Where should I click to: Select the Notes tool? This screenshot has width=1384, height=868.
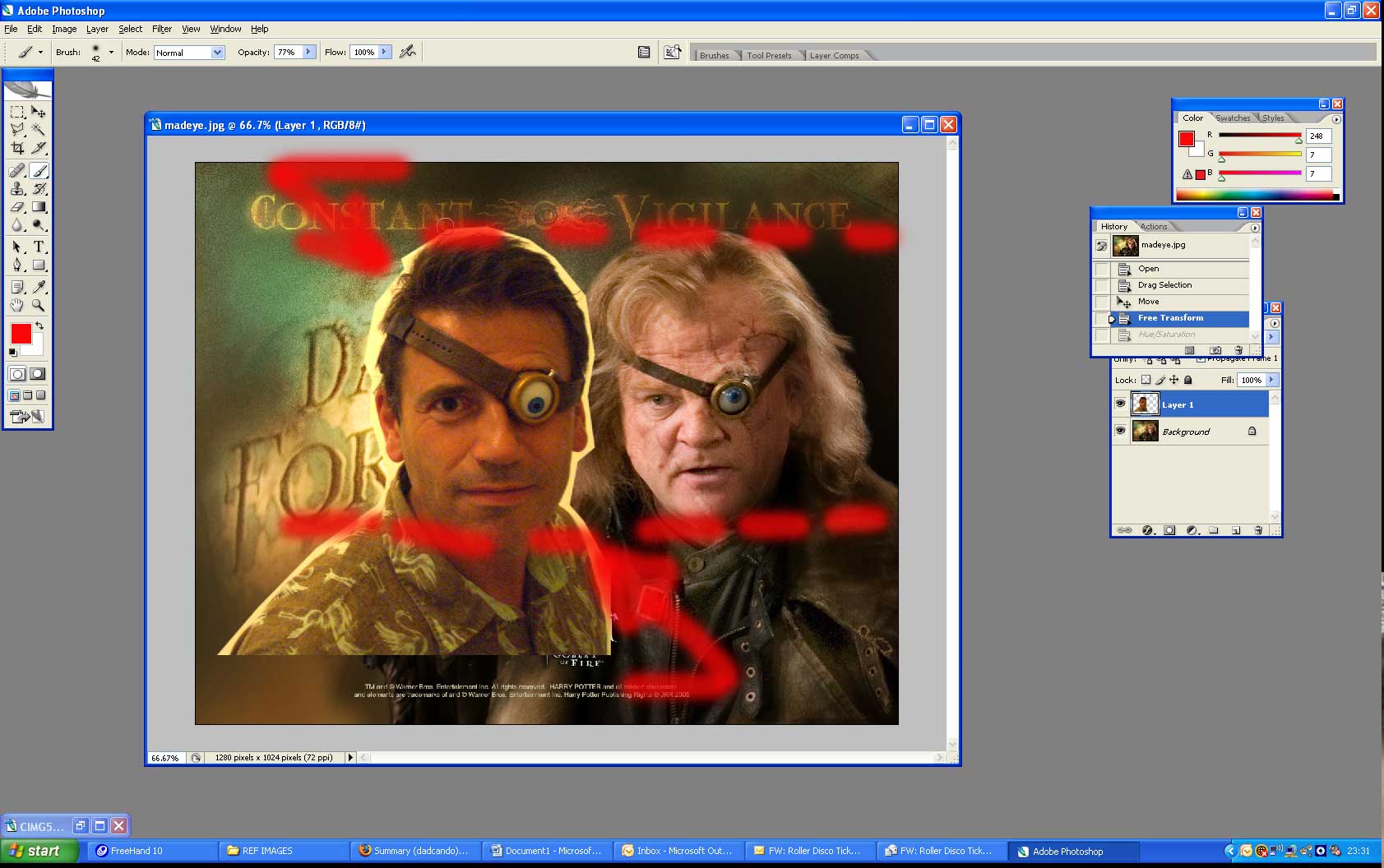click(x=17, y=287)
